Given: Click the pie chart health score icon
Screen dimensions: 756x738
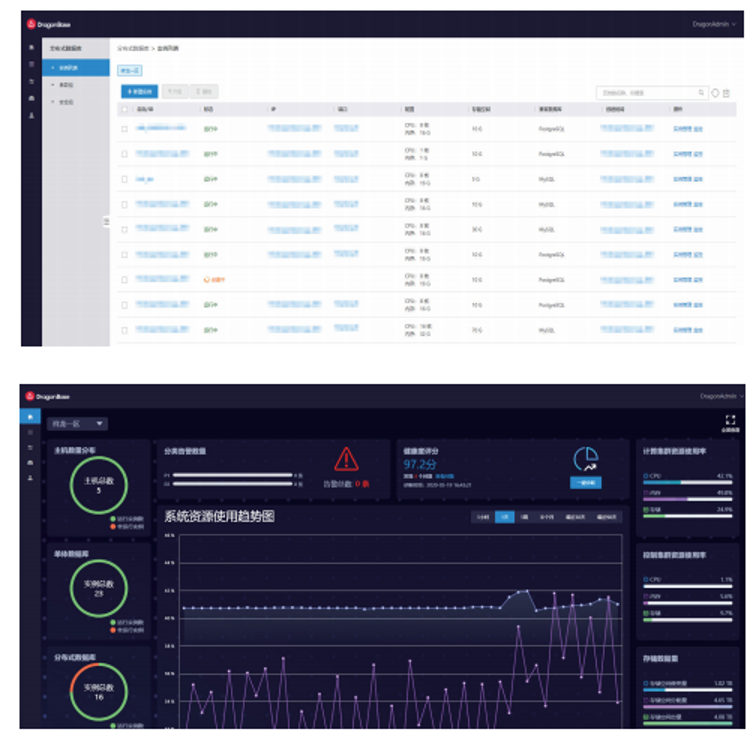Looking at the screenshot, I should pyautogui.click(x=586, y=459).
